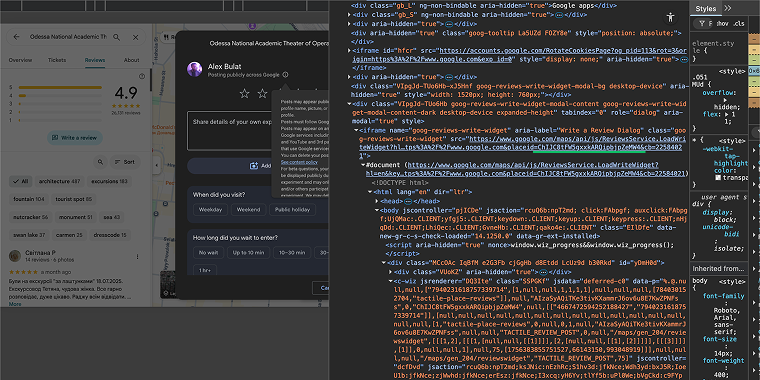Image resolution: width=760 pixels, height=380 pixels.
Task: Show more DevTools sidebar tabs chevron
Action: tap(727, 8)
